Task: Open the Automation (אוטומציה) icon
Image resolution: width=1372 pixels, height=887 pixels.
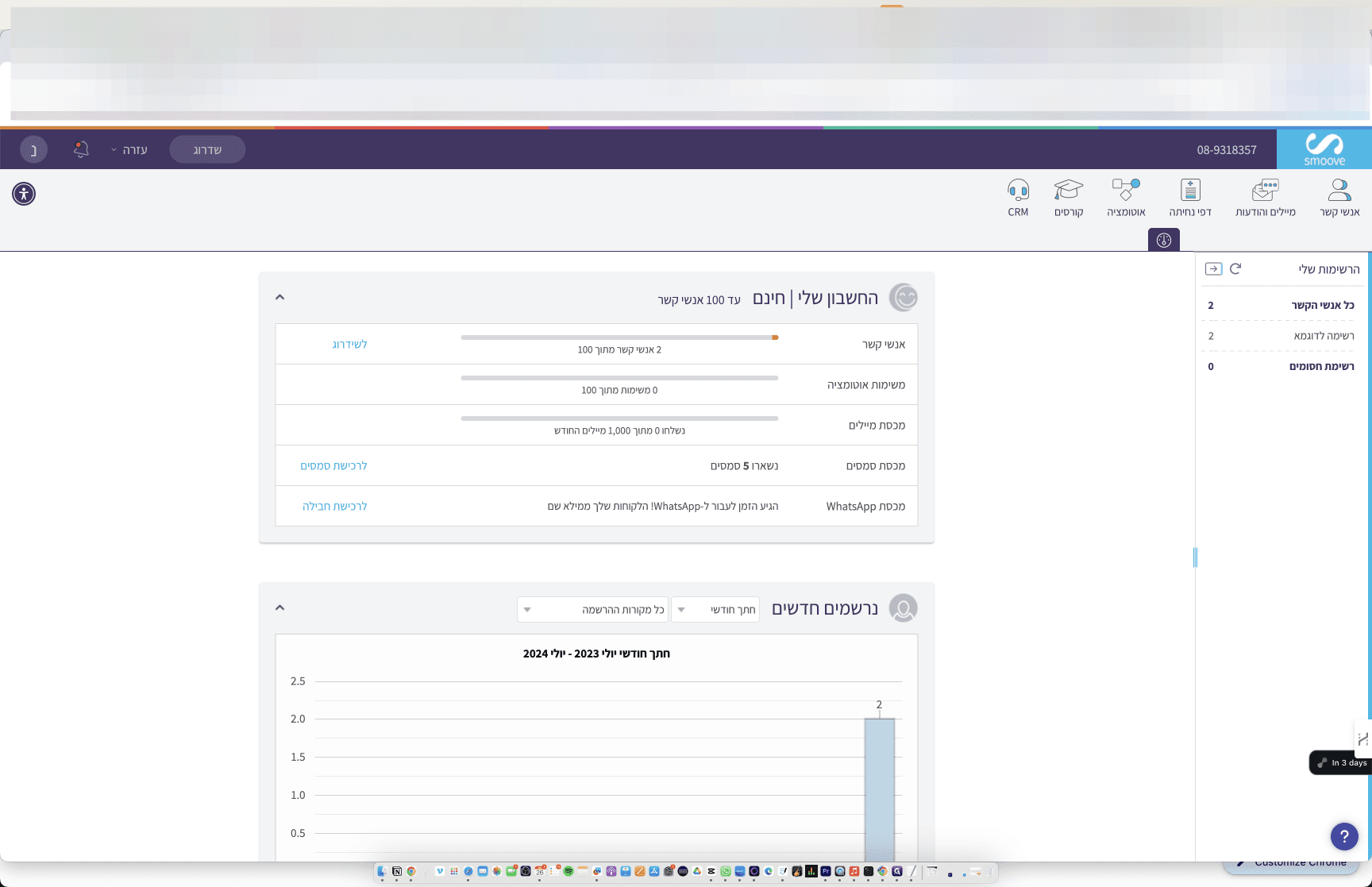Action: pyautogui.click(x=1126, y=198)
